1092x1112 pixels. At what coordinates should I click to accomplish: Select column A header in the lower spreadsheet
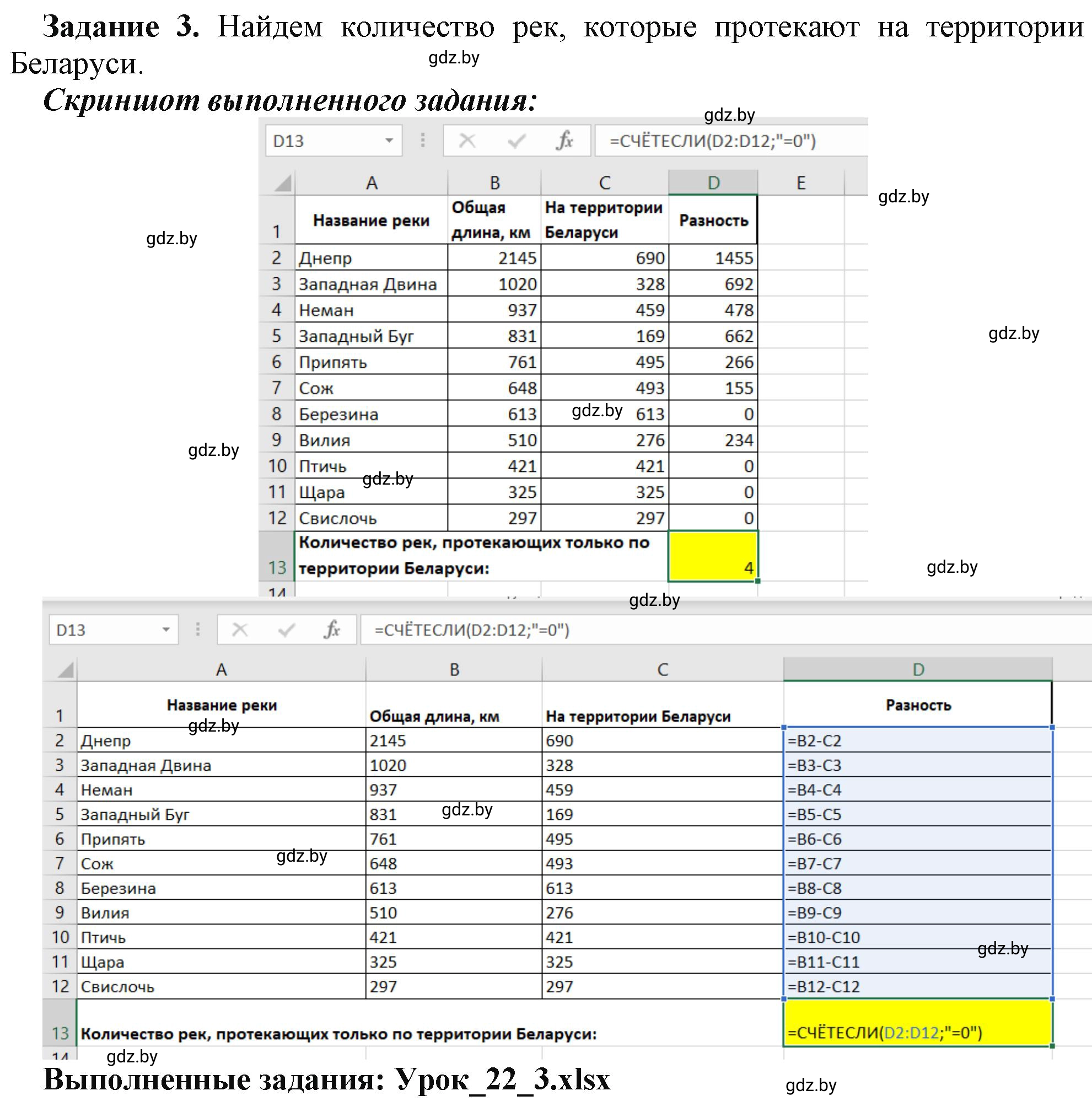[222, 669]
